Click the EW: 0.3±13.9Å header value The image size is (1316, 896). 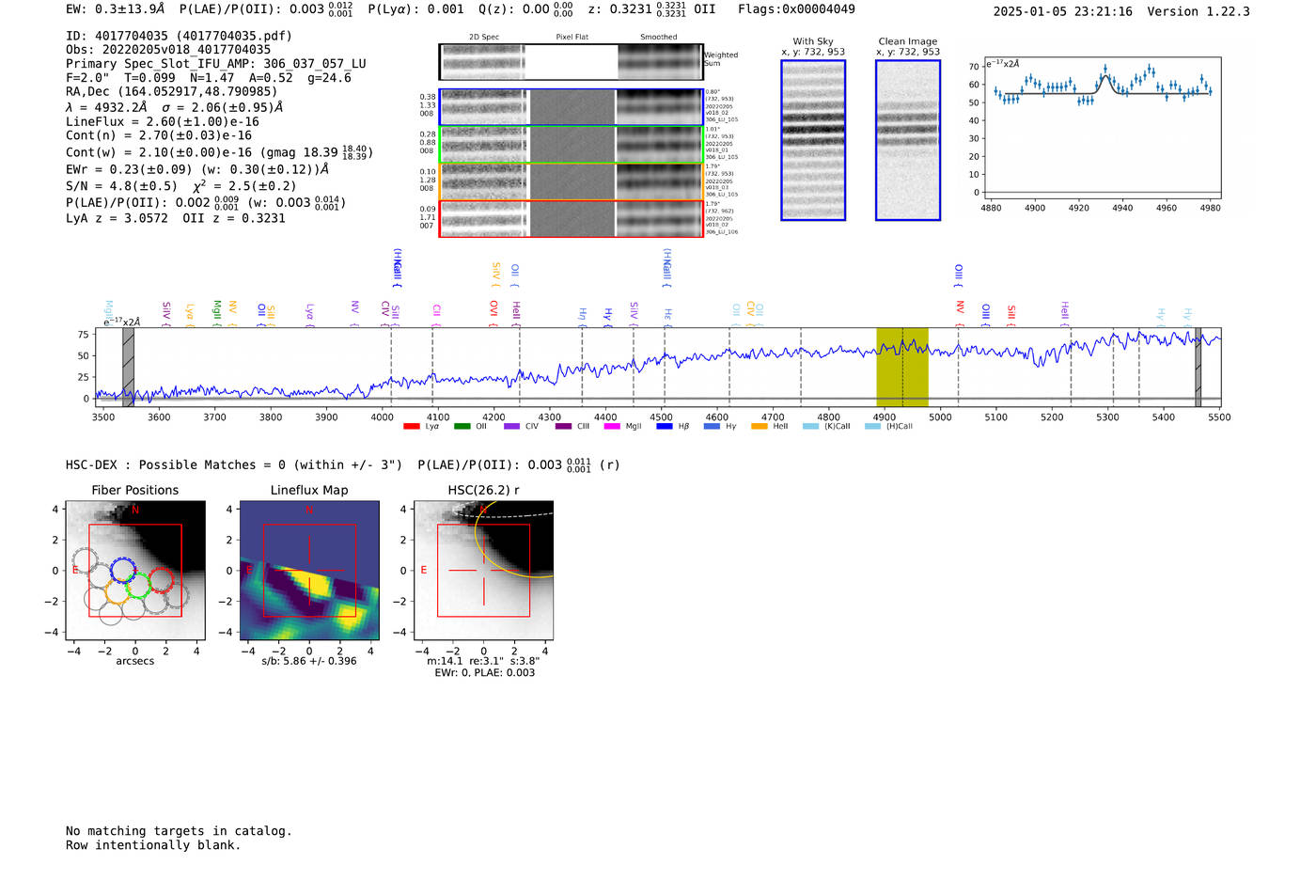coord(116,9)
